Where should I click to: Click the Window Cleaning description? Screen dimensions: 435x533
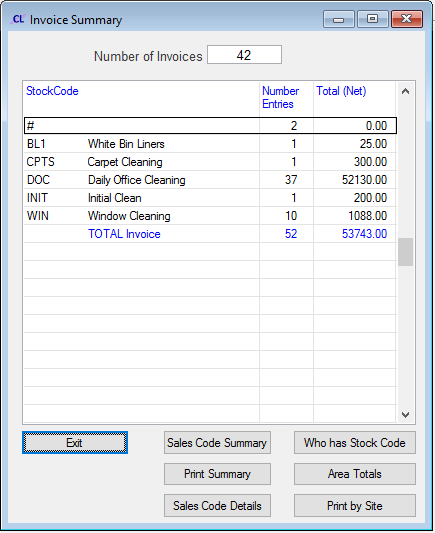coord(129,216)
